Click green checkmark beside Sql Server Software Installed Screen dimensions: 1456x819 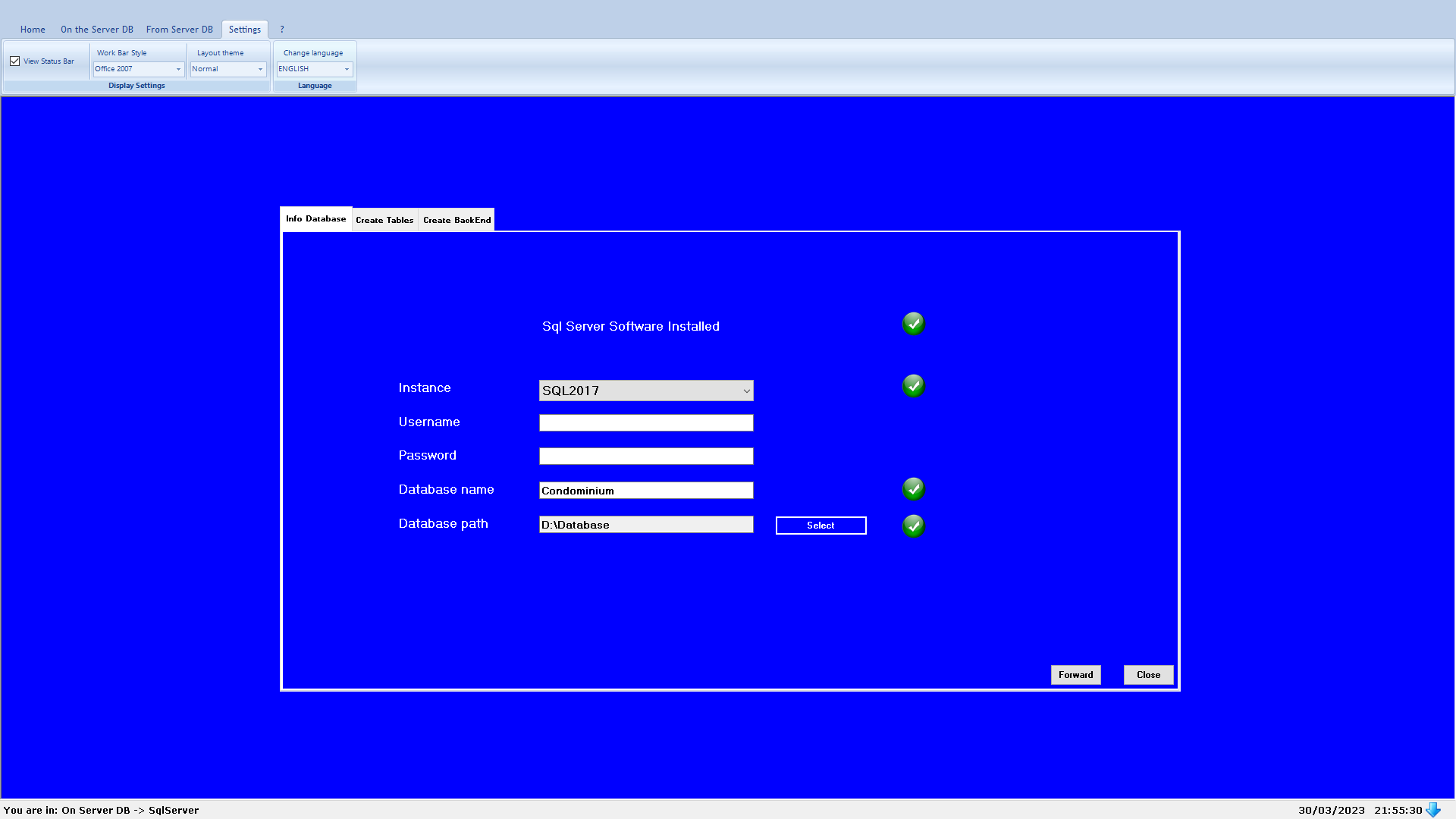click(913, 324)
